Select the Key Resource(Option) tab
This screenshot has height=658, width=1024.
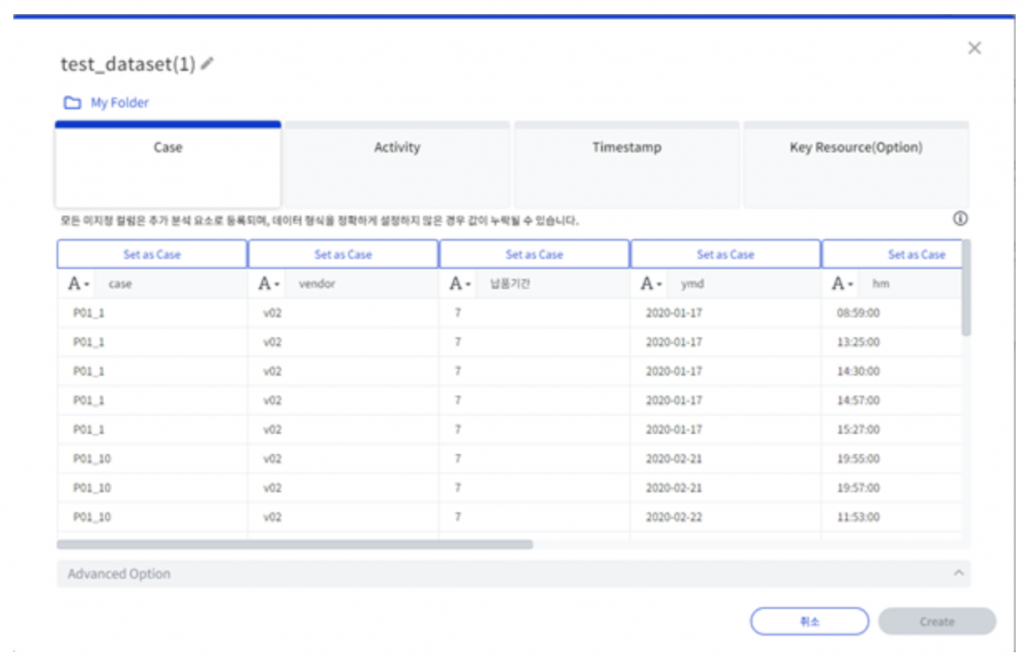856,148
